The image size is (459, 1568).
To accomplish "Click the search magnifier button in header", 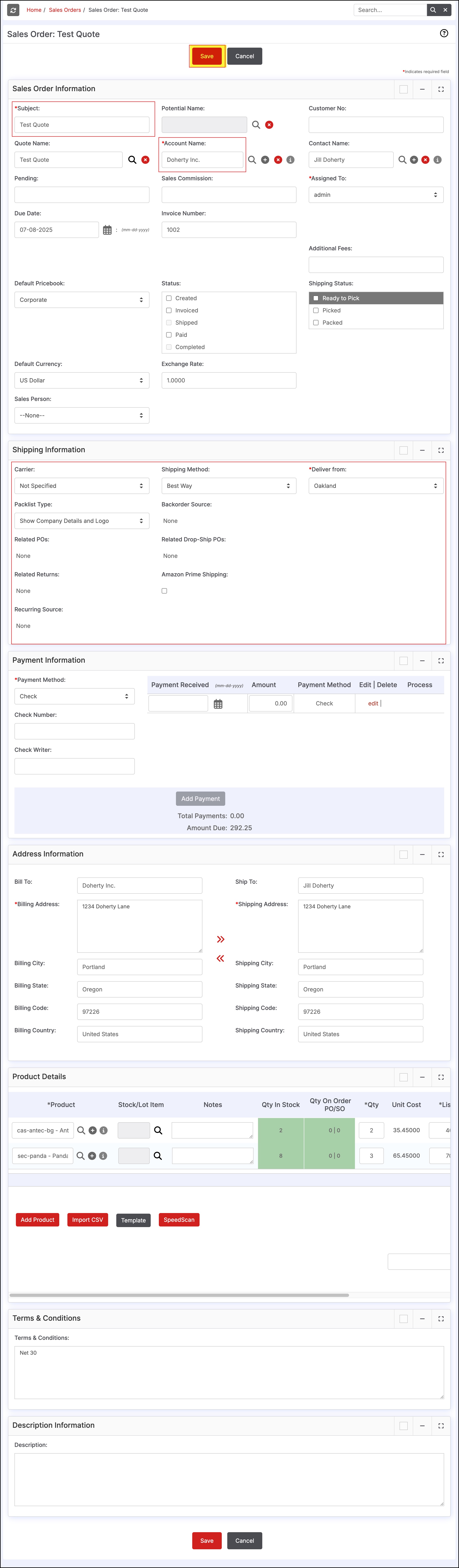I will (x=433, y=10).
